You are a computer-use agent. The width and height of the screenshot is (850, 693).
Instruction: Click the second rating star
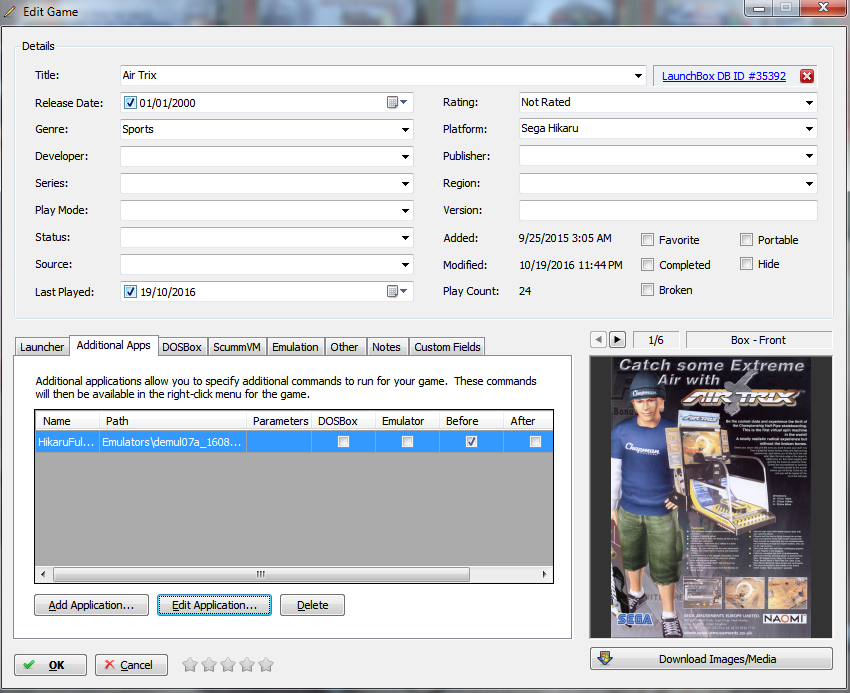(x=209, y=664)
